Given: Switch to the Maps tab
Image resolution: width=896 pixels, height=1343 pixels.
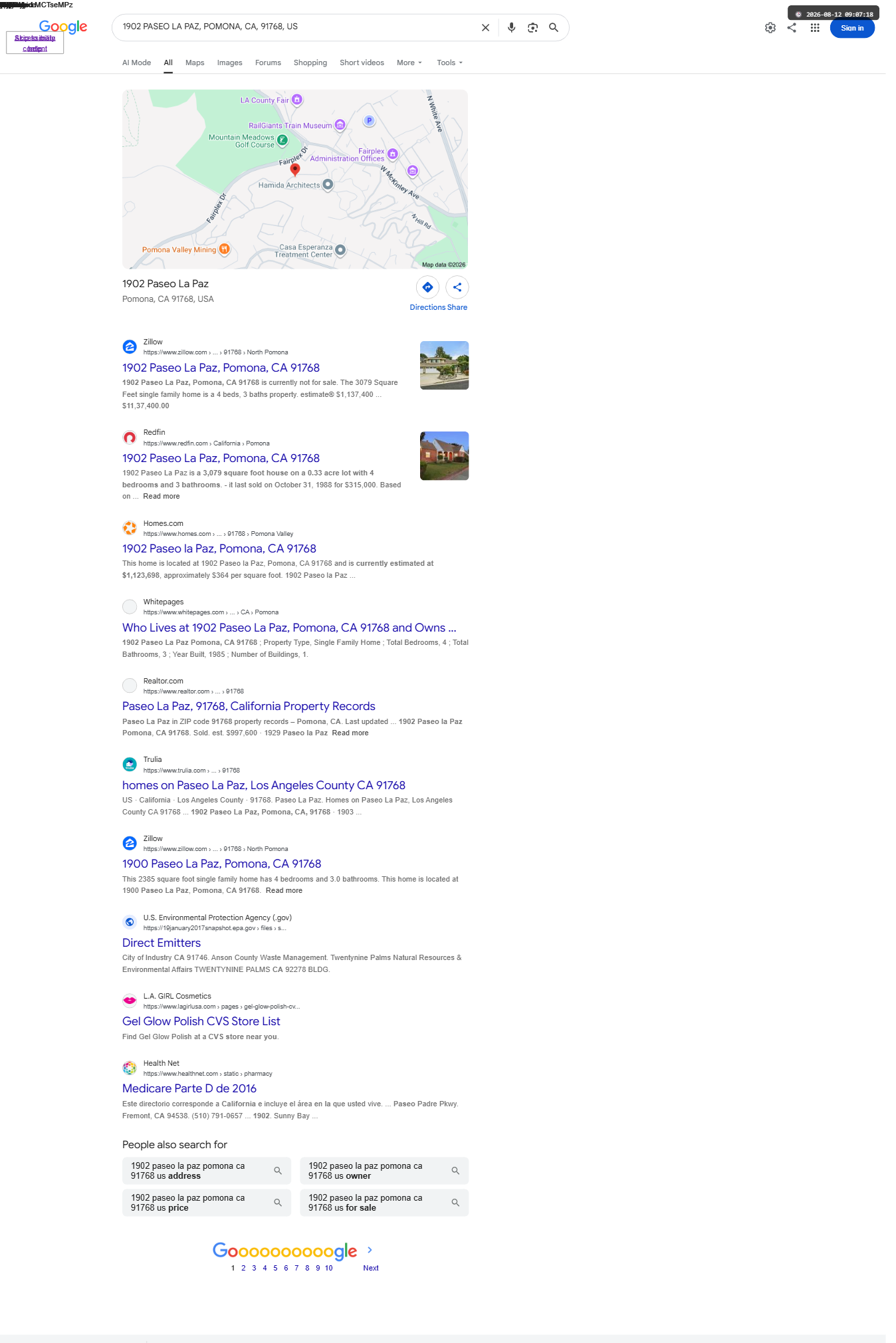Looking at the screenshot, I should pyautogui.click(x=195, y=62).
